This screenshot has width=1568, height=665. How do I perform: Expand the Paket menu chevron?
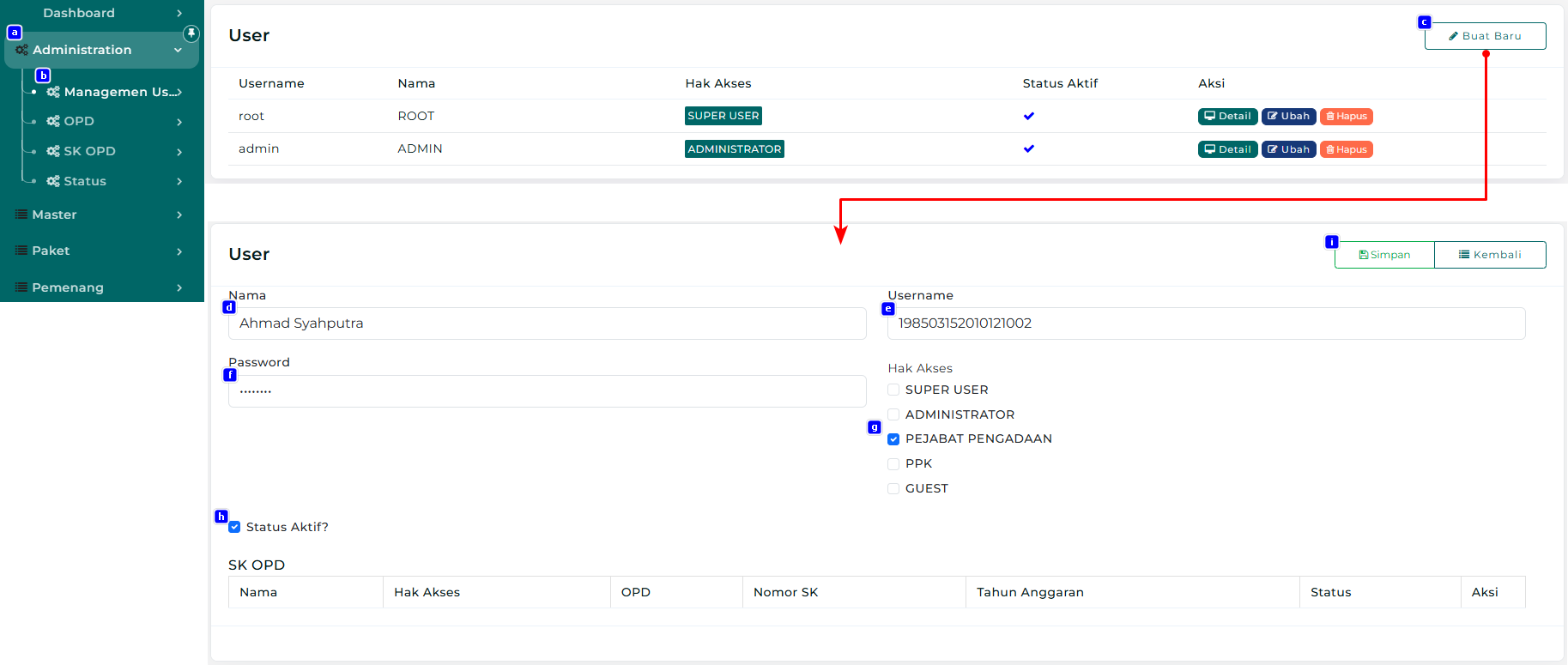(x=179, y=251)
